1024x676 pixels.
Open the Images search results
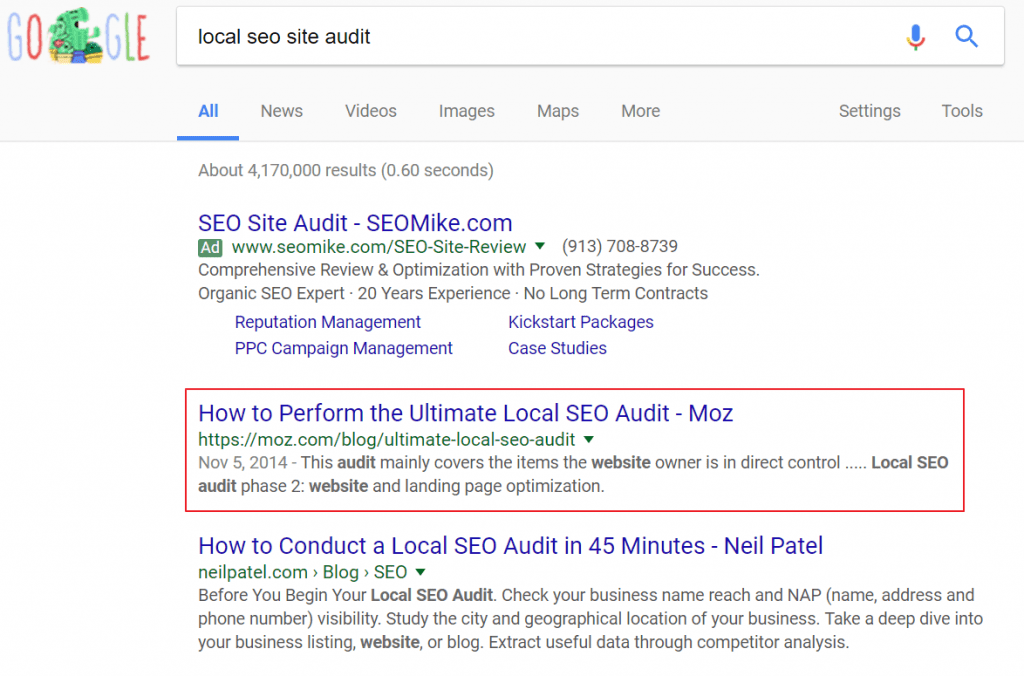click(466, 111)
